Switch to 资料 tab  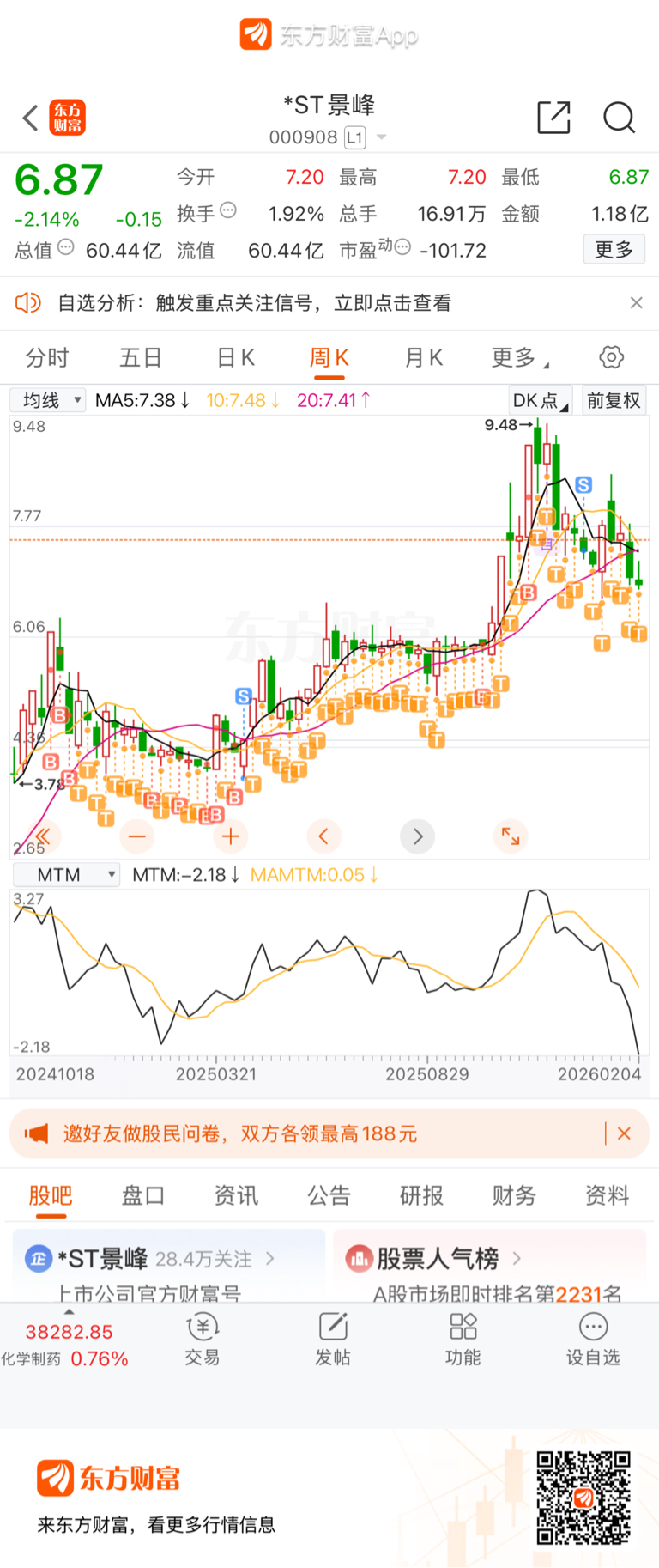pos(607,1195)
